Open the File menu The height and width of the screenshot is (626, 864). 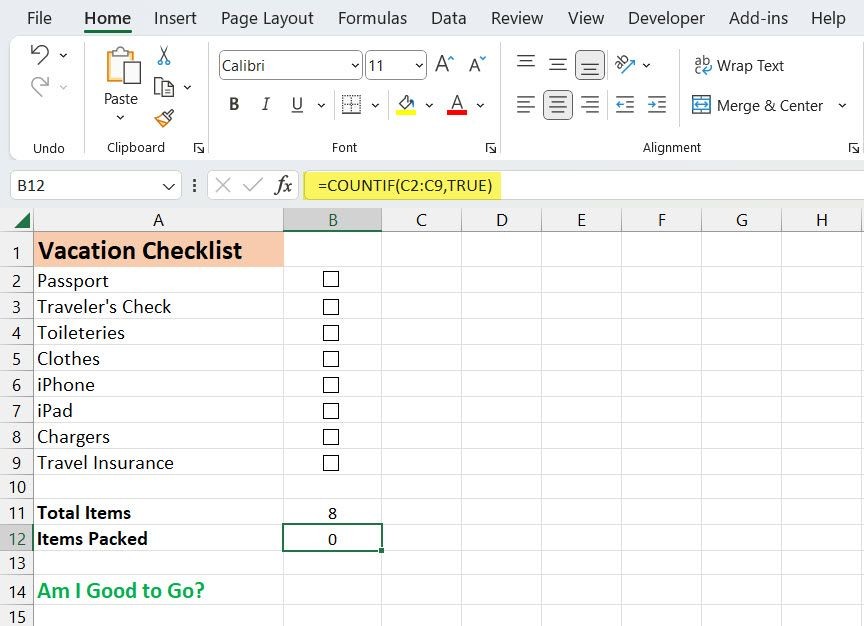[39, 18]
